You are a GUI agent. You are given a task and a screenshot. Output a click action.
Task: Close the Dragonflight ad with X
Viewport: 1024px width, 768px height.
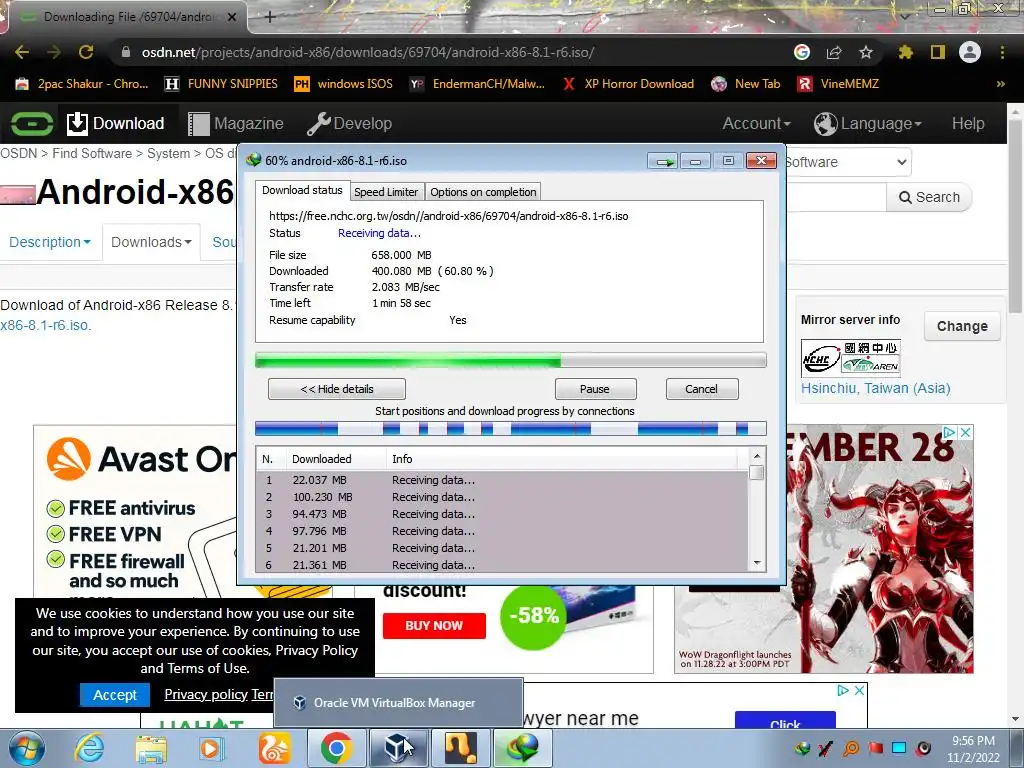coord(965,432)
